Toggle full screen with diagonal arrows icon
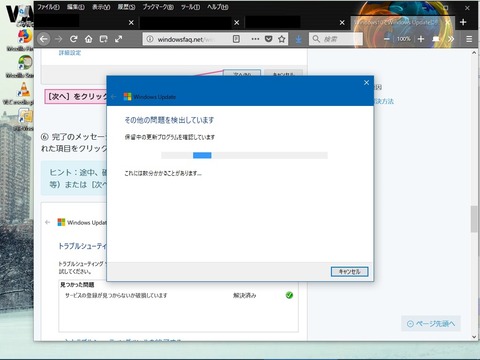 [119, 39]
